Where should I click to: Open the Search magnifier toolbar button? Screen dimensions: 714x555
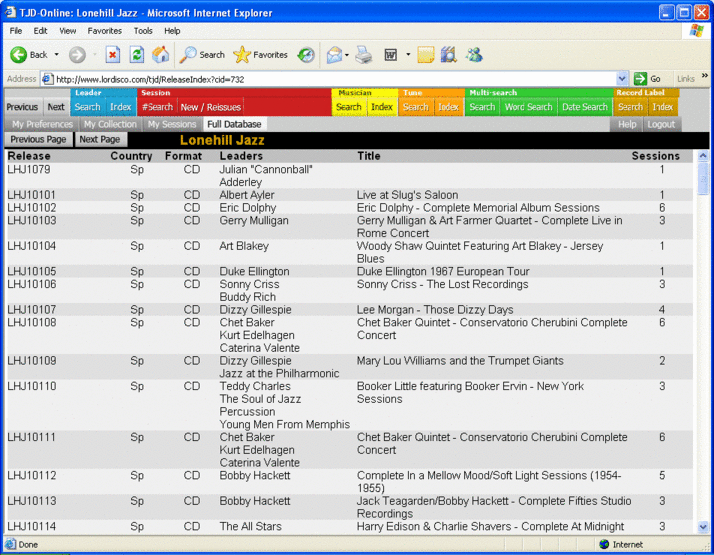(x=202, y=55)
